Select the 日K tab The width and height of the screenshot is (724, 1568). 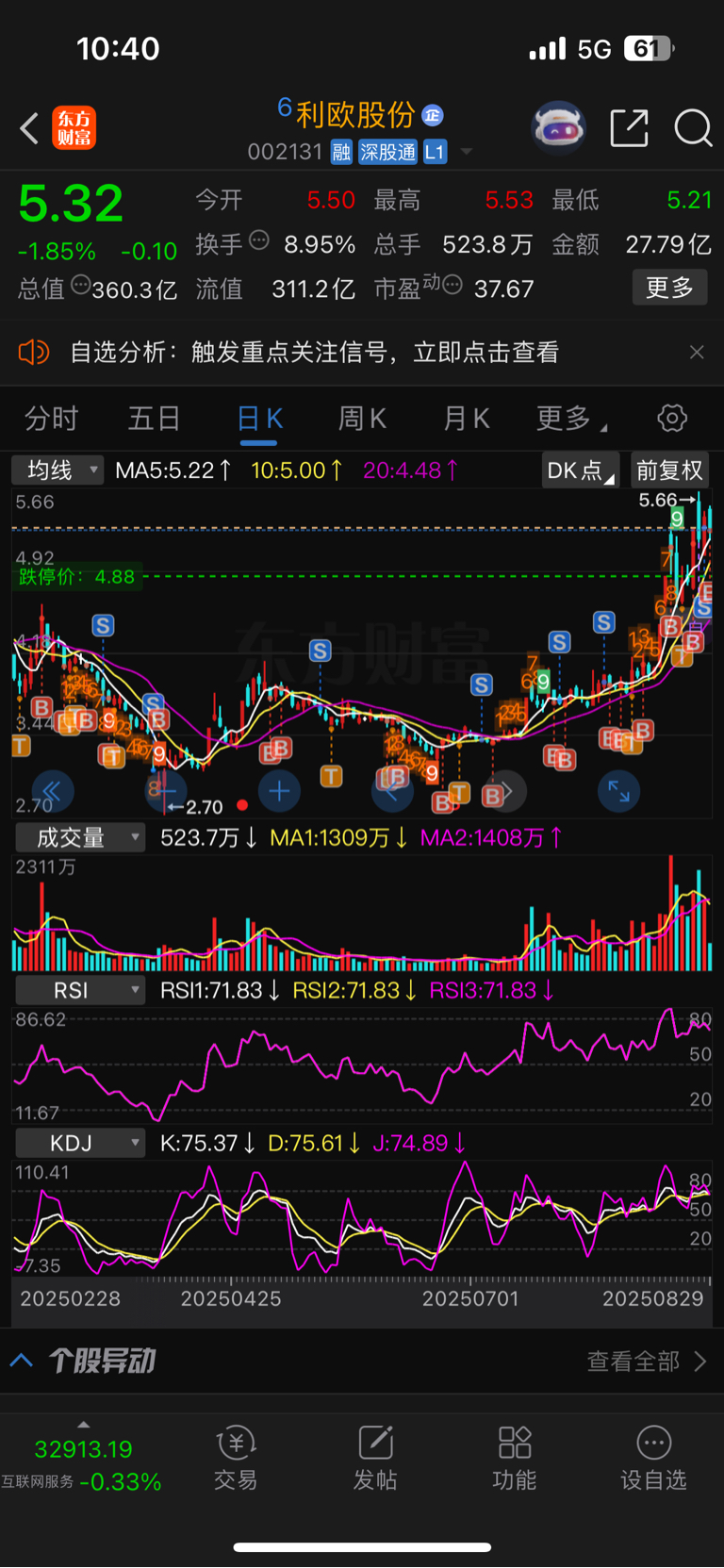259,418
